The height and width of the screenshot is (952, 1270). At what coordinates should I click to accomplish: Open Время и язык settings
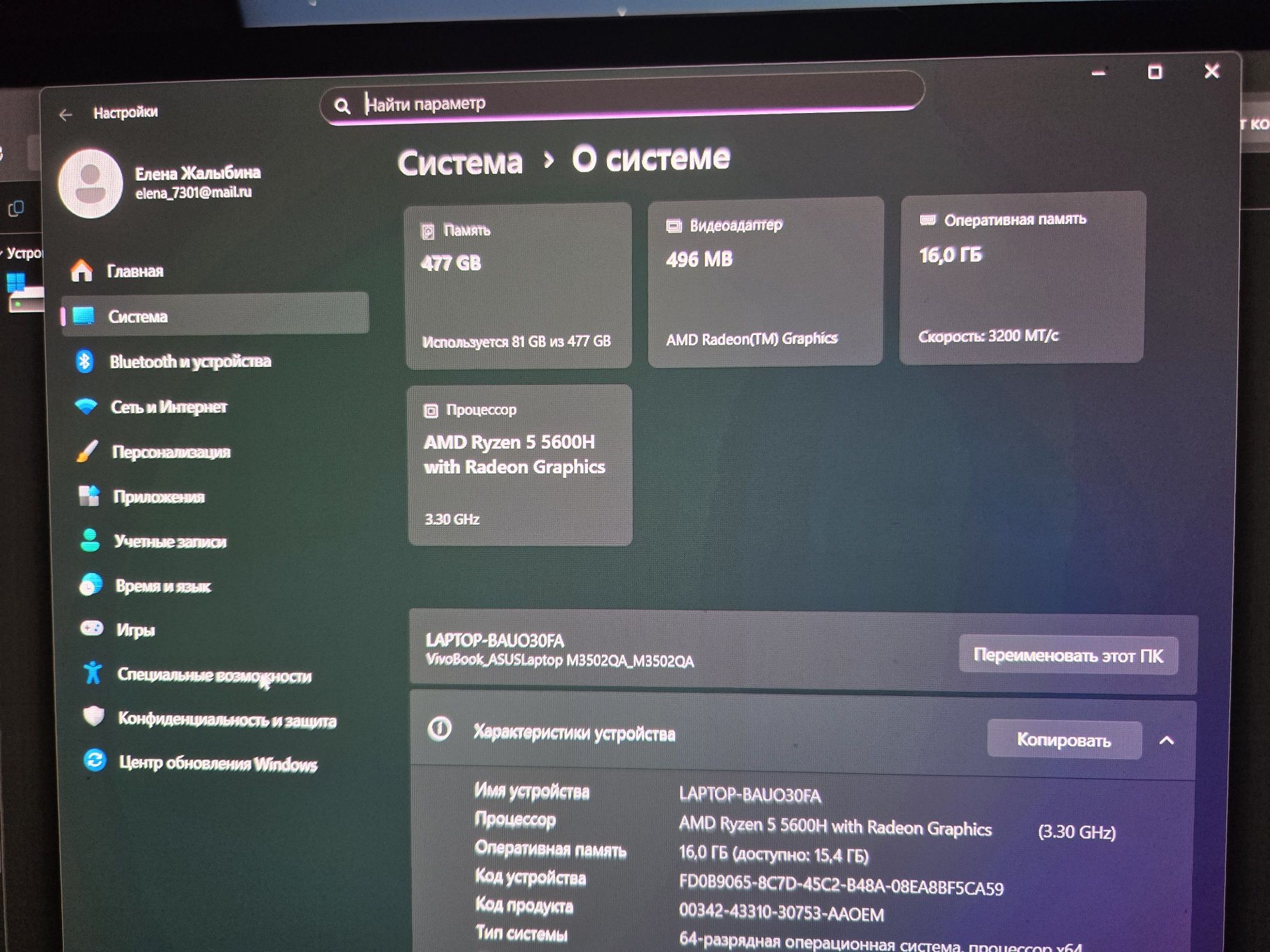(163, 586)
